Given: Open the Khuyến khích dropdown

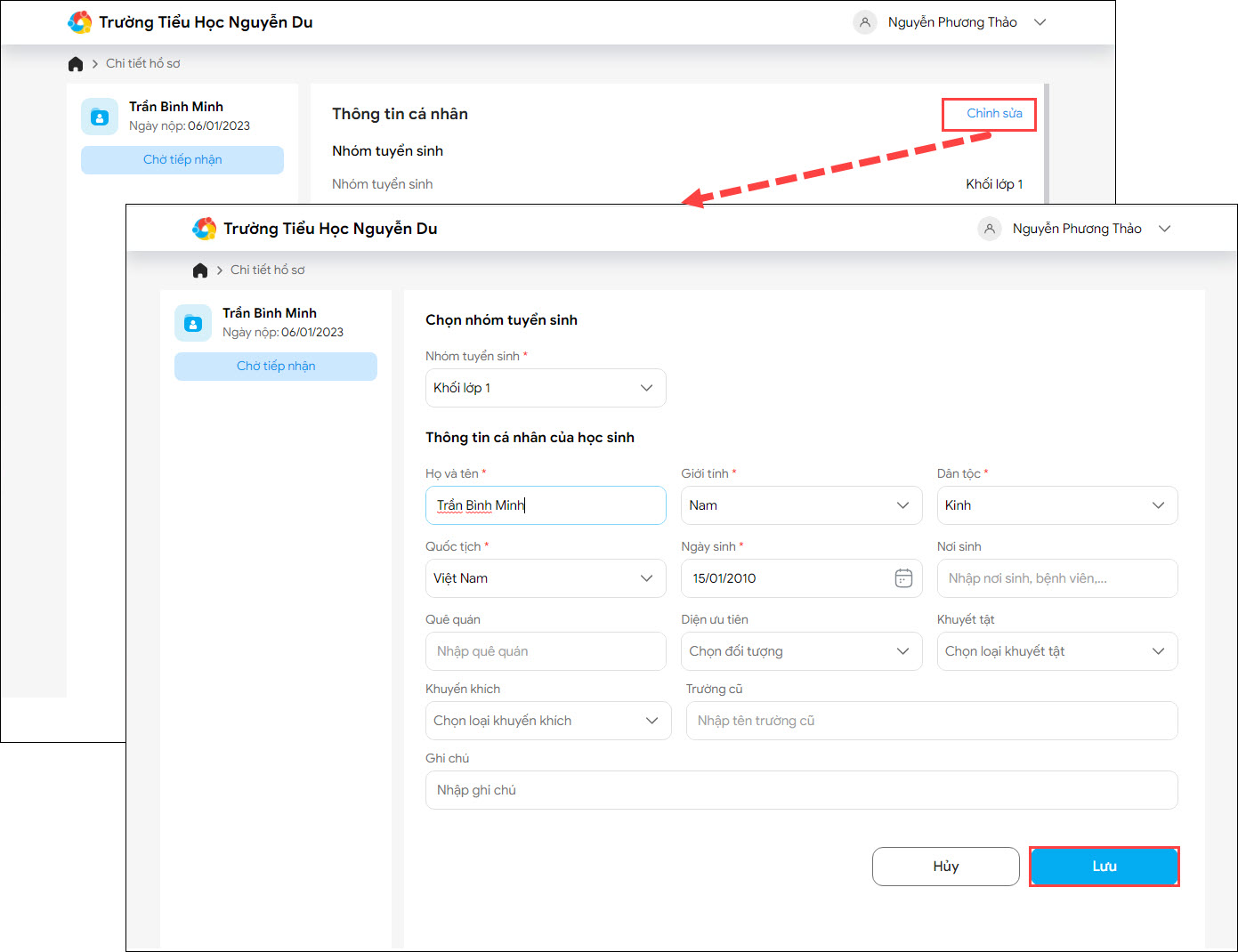Looking at the screenshot, I should (x=548, y=721).
